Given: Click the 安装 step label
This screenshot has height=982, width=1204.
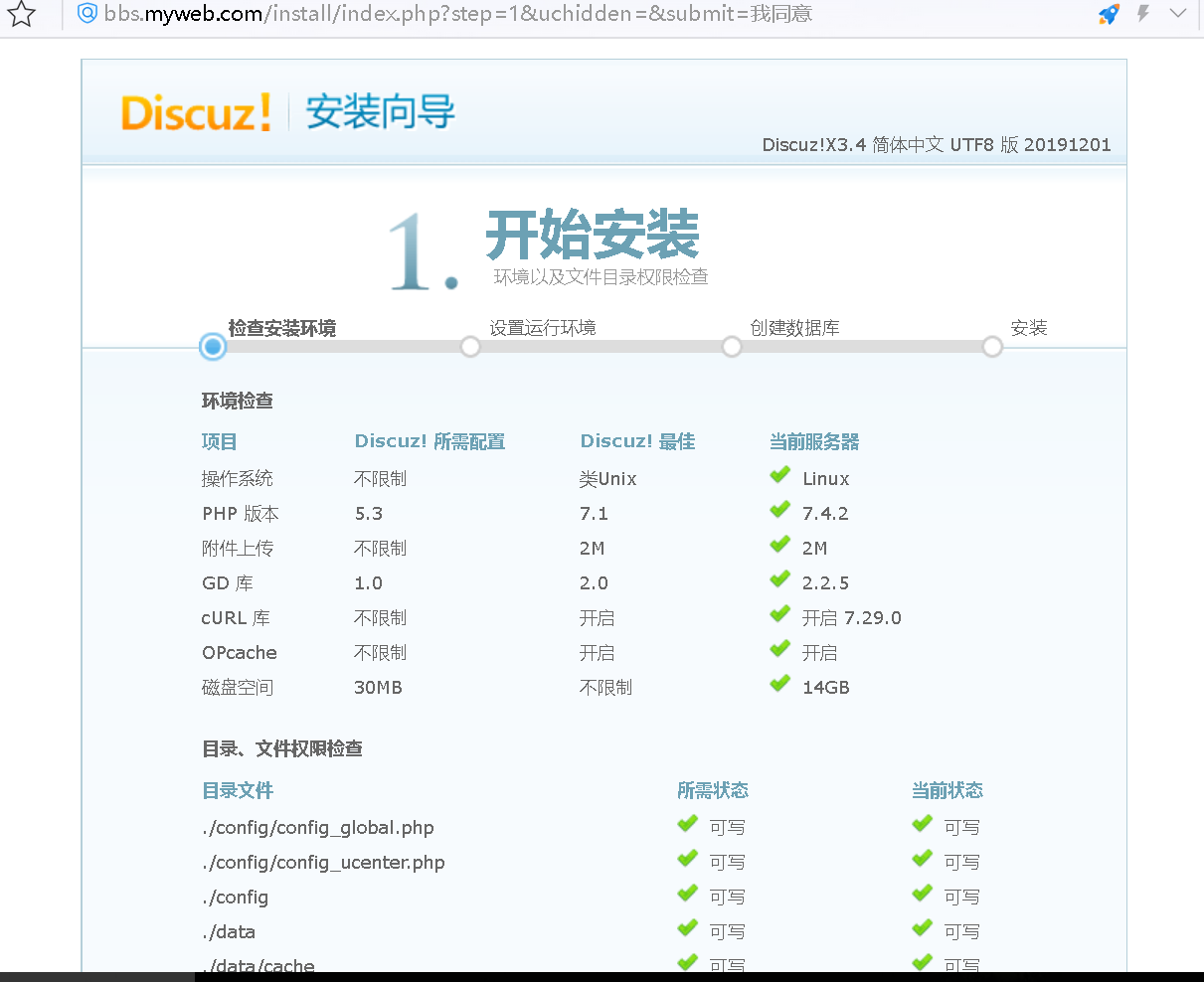Looking at the screenshot, I should [1029, 328].
